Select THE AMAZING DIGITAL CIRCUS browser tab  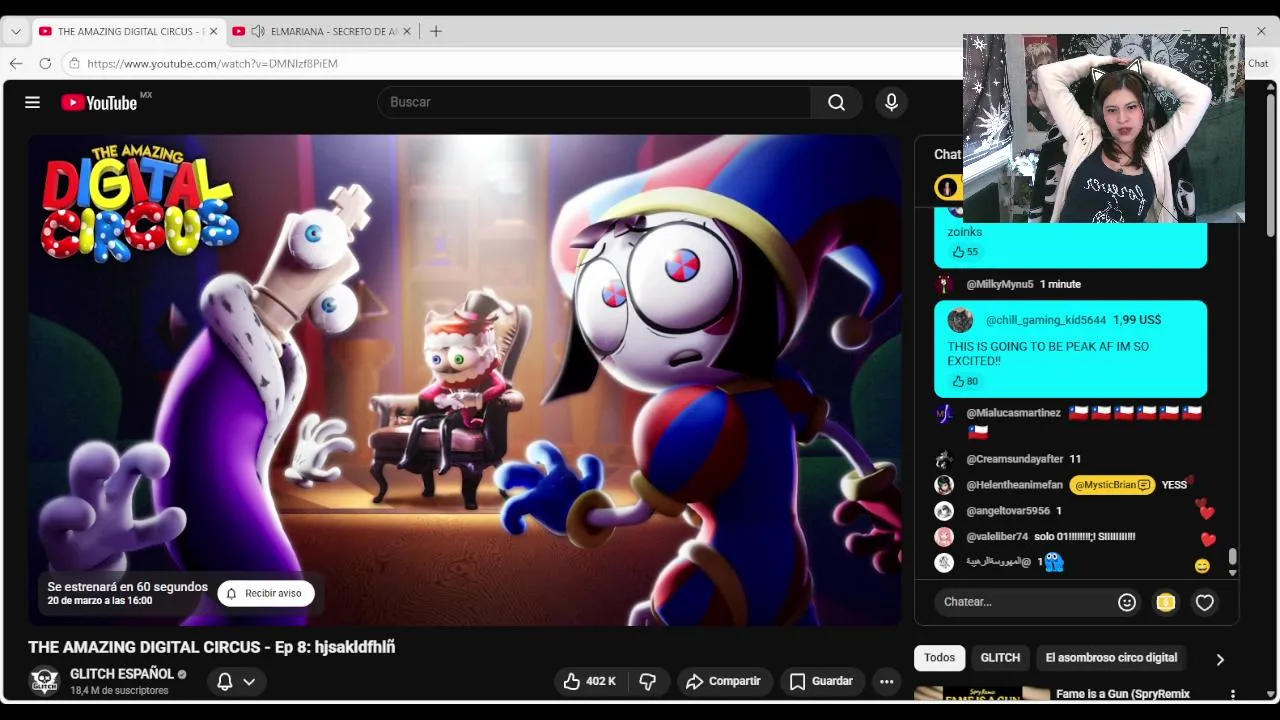[x=129, y=31]
